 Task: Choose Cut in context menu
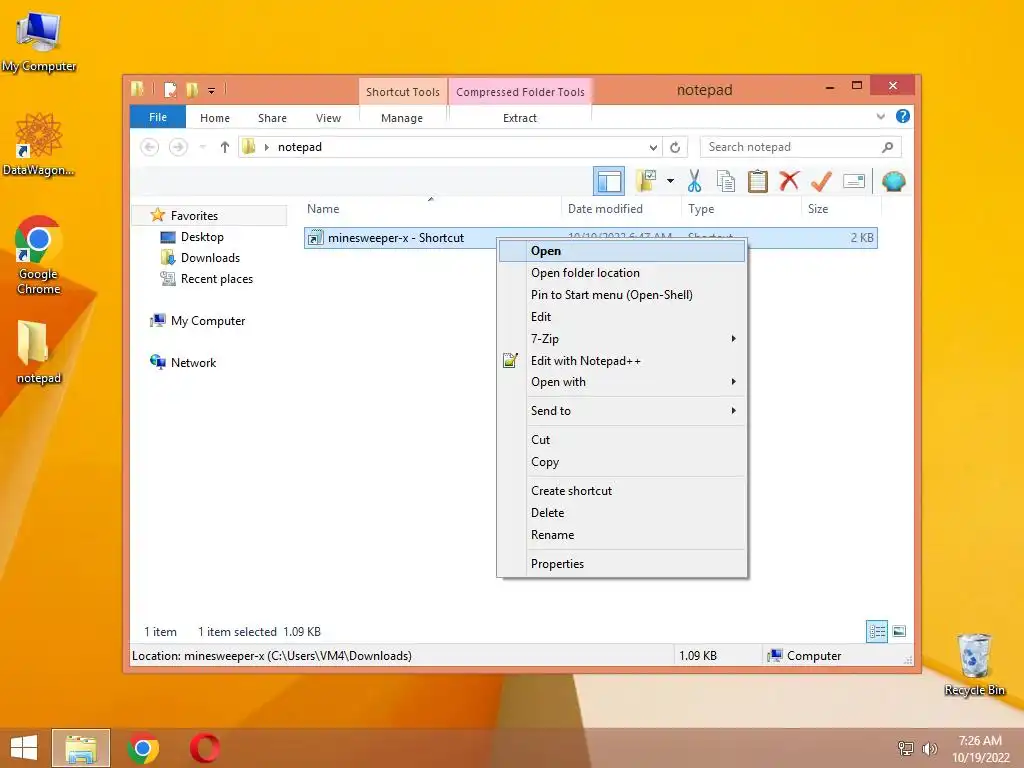[622, 440]
